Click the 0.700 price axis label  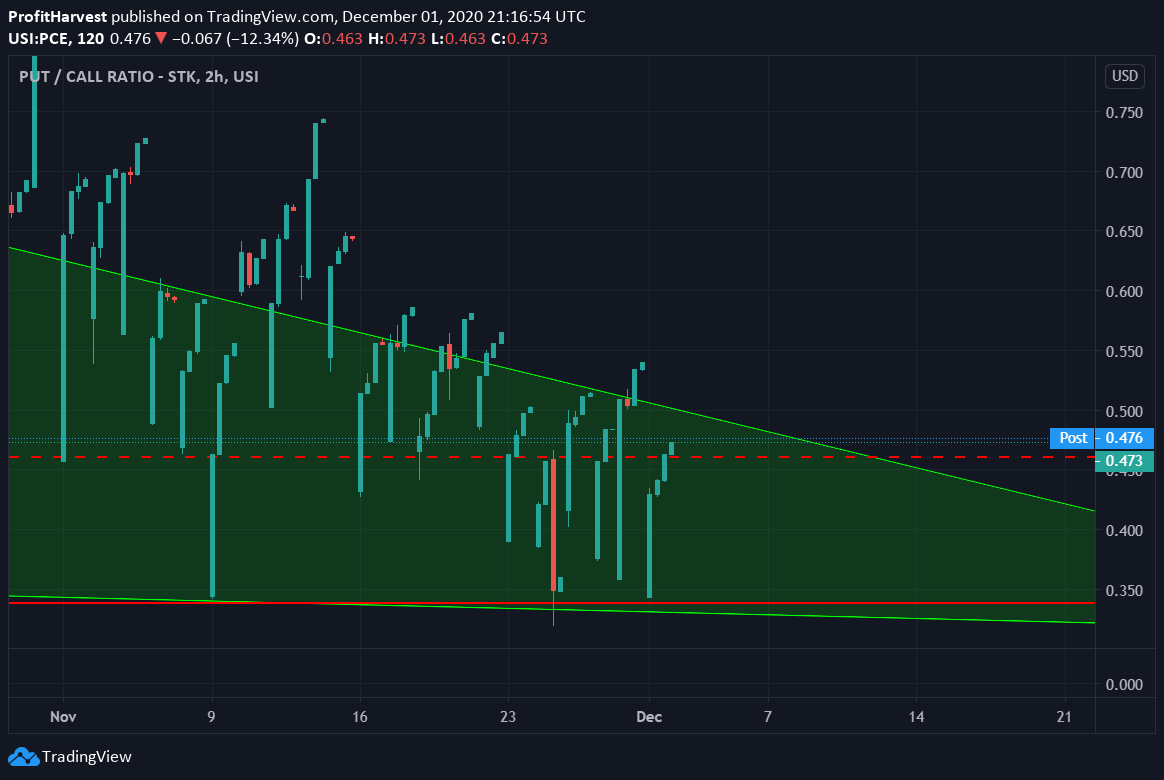point(1124,172)
